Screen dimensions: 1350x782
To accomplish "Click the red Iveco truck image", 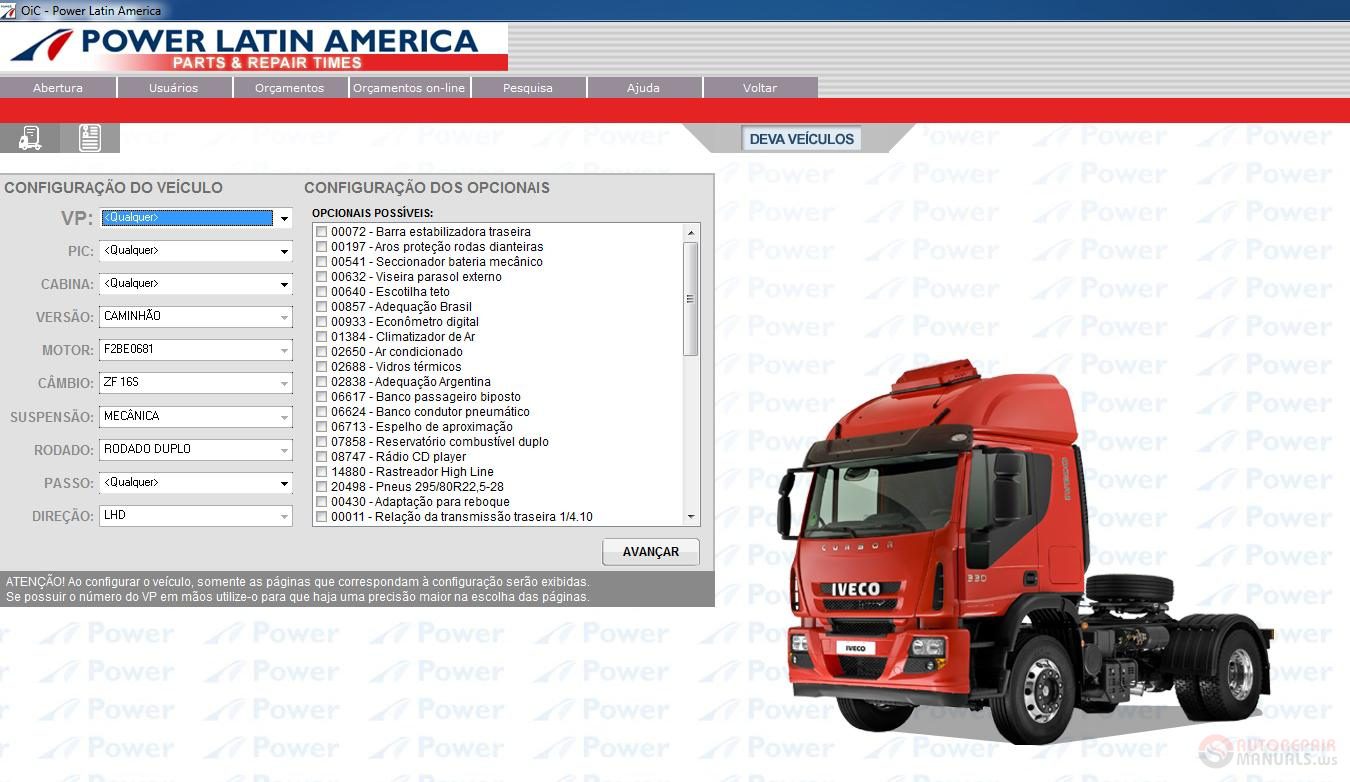I will point(1025,550).
